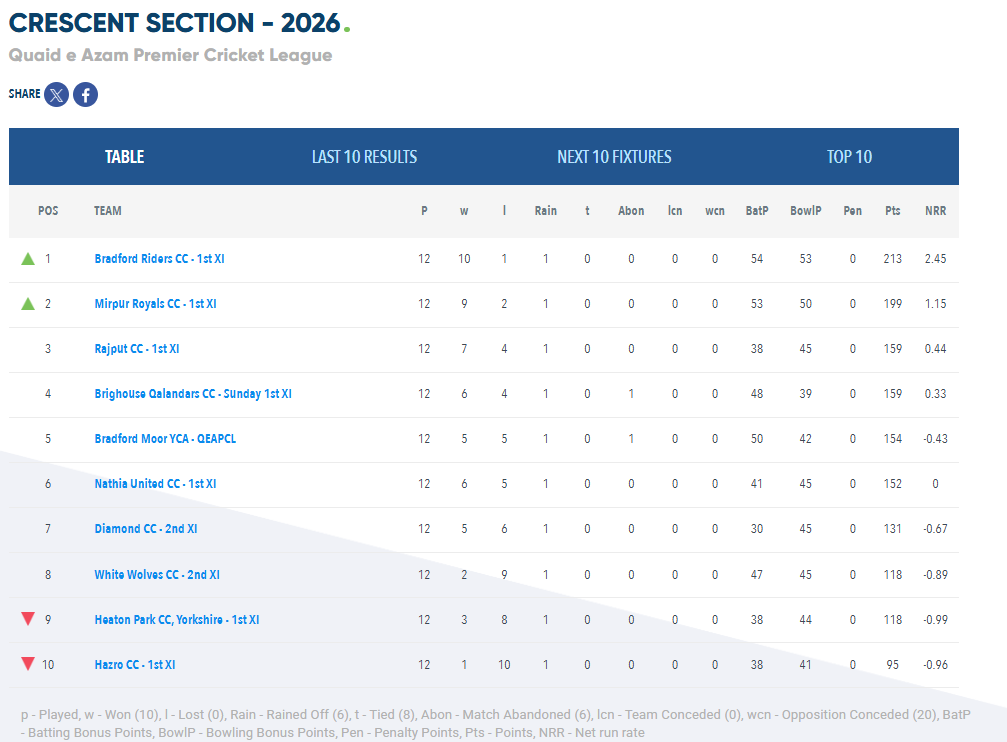Screen dimensions: 1007x742
Task: Click red down arrow beside Hazro CC
Action: coord(28,664)
